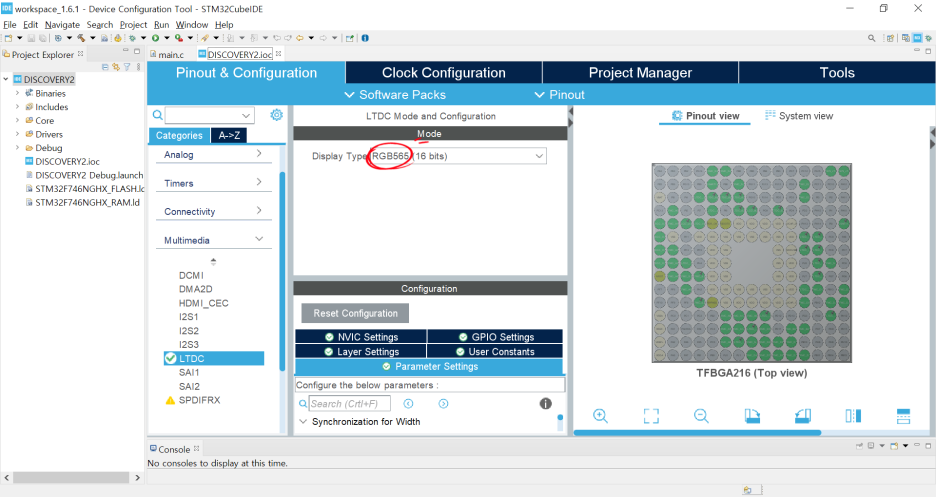Open the Project menu
This screenshot has width=936, height=497.
(x=133, y=24)
